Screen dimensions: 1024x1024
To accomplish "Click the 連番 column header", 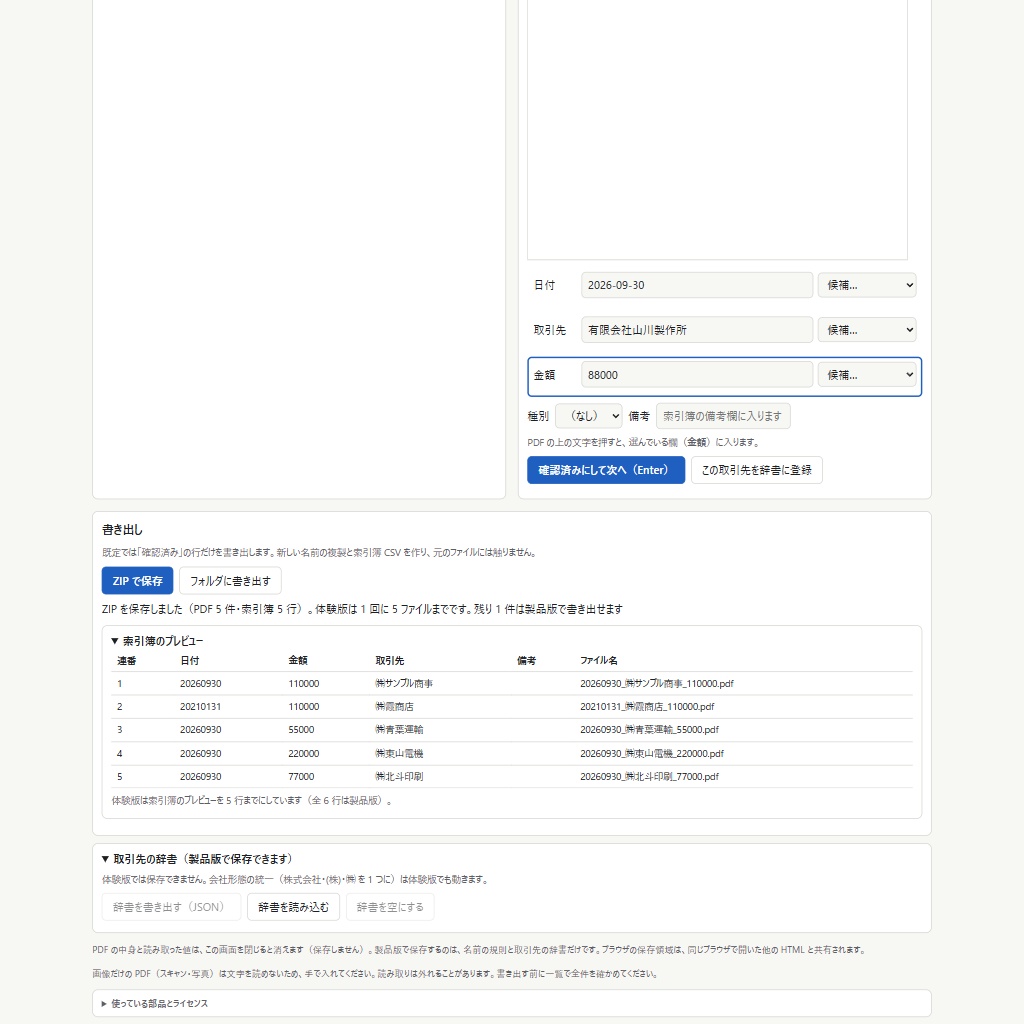I will click(x=127, y=661).
